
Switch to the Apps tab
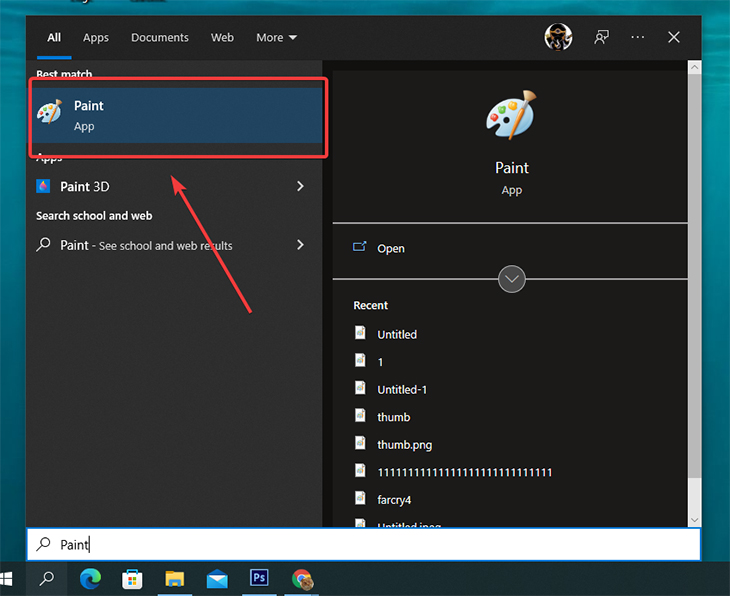[95, 37]
